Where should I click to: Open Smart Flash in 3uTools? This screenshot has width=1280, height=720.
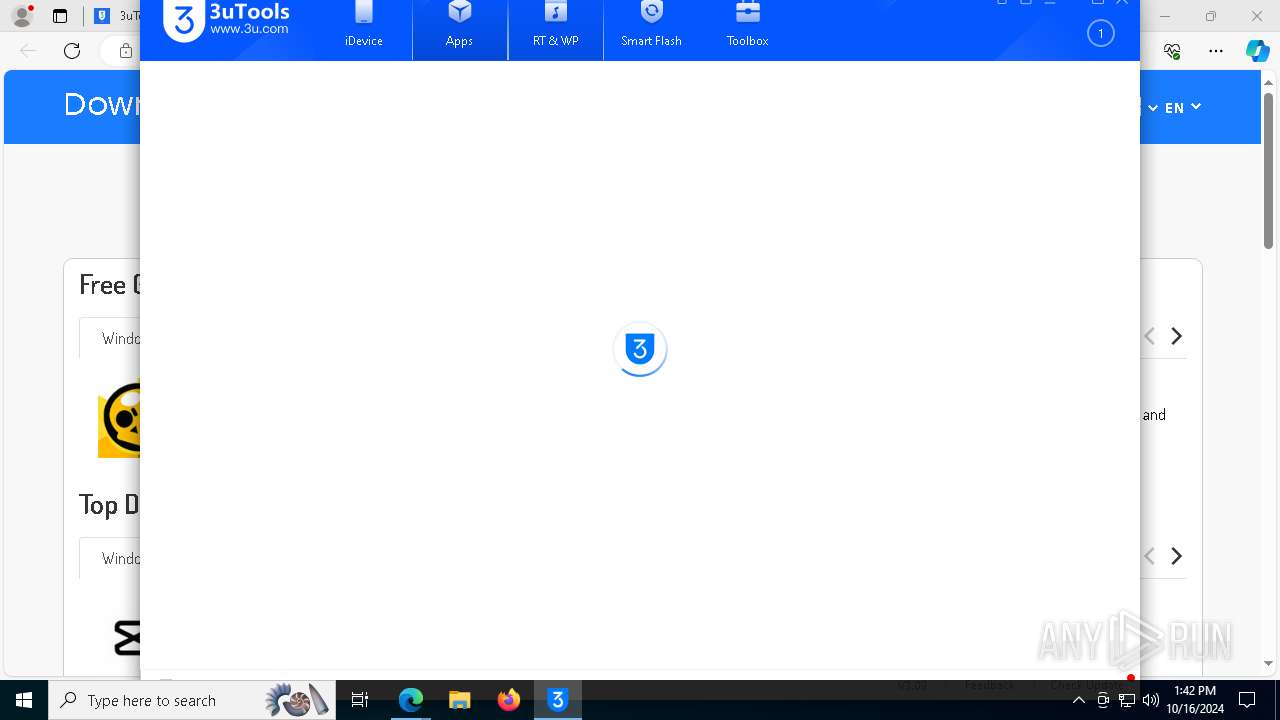651,26
